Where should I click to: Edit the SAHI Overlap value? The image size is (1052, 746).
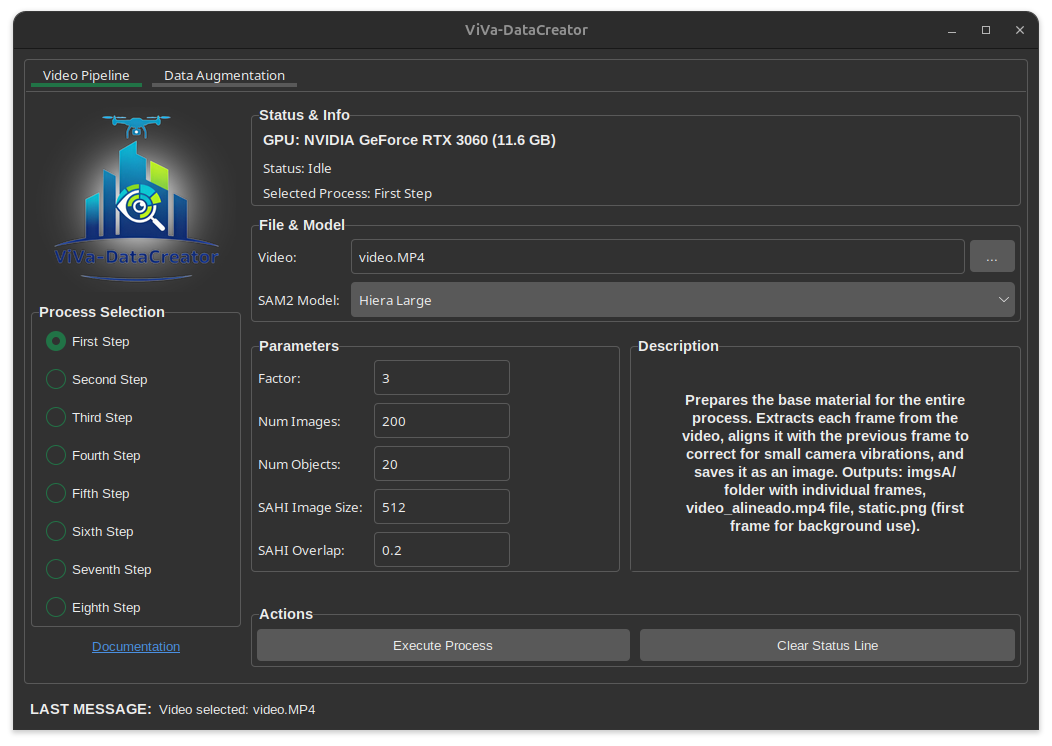[441, 549]
